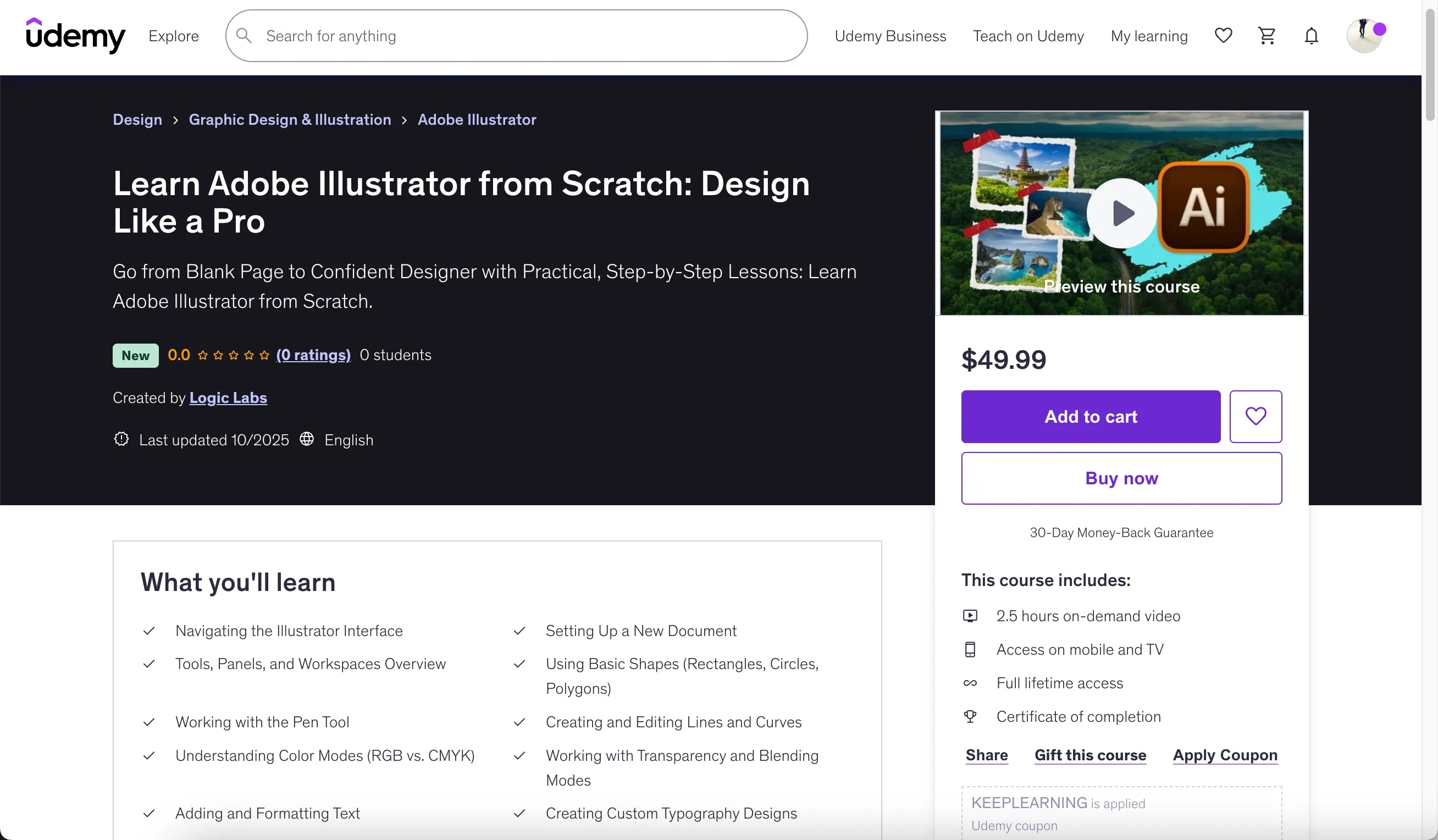Click the (0 ratings) link

click(313, 355)
